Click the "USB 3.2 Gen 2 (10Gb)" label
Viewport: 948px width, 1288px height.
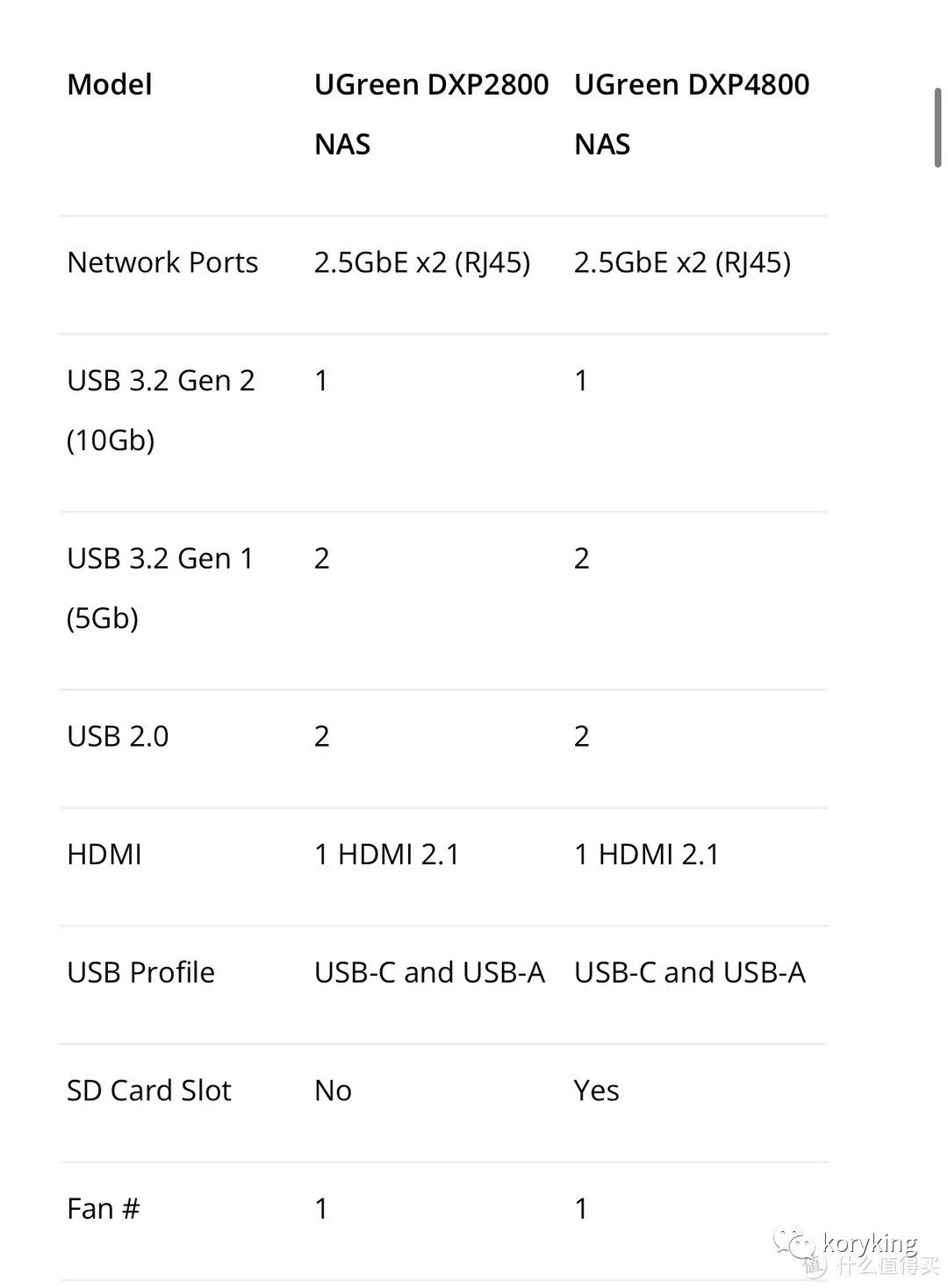coord(161,410)
